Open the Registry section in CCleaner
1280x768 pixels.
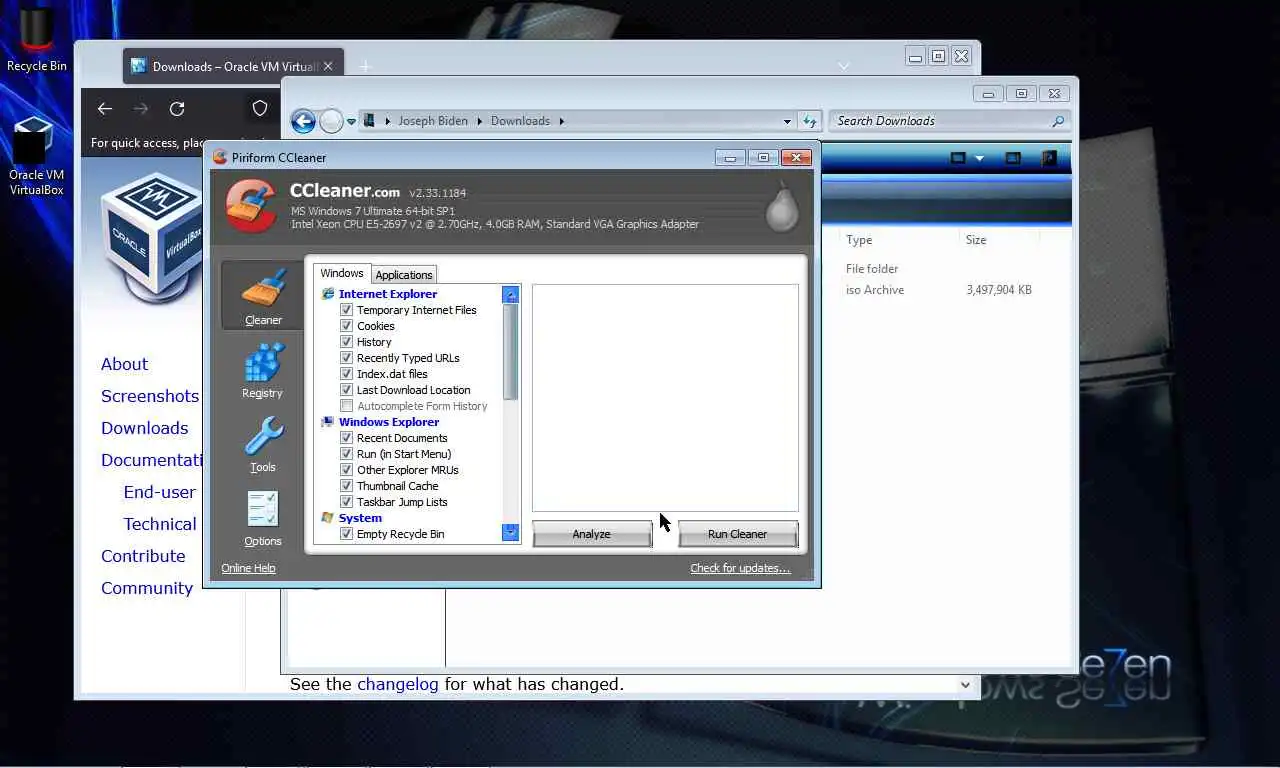(x=262, y=371)
